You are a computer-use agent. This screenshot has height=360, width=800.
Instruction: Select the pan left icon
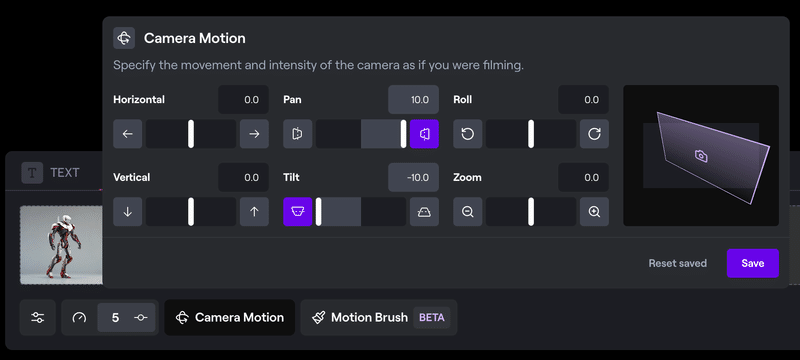pos(297,134)
